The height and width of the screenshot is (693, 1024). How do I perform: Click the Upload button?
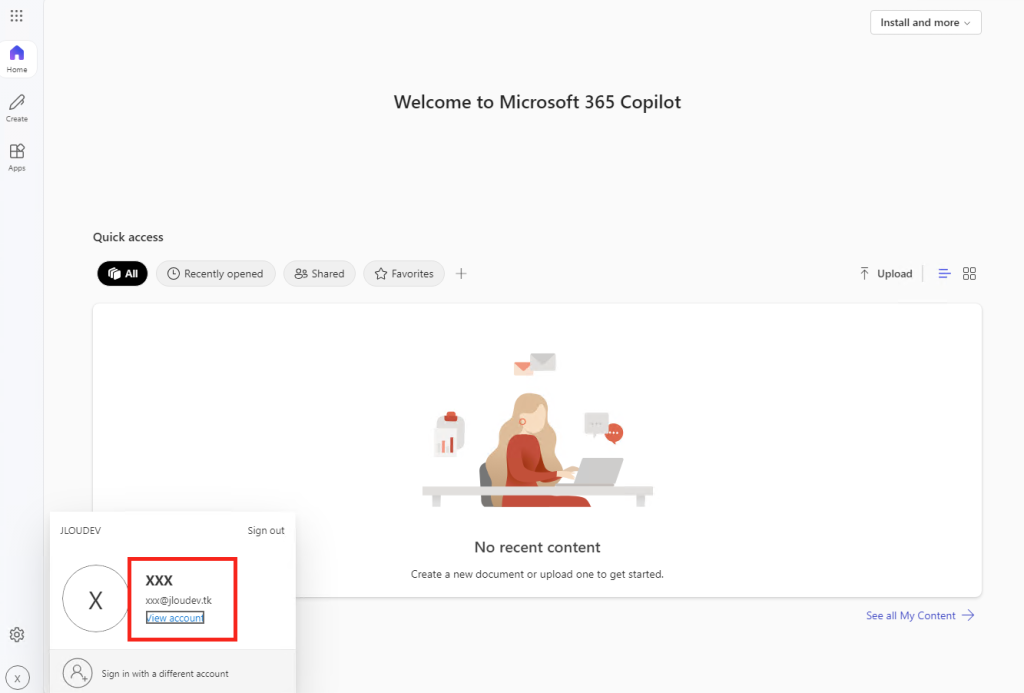886,274
